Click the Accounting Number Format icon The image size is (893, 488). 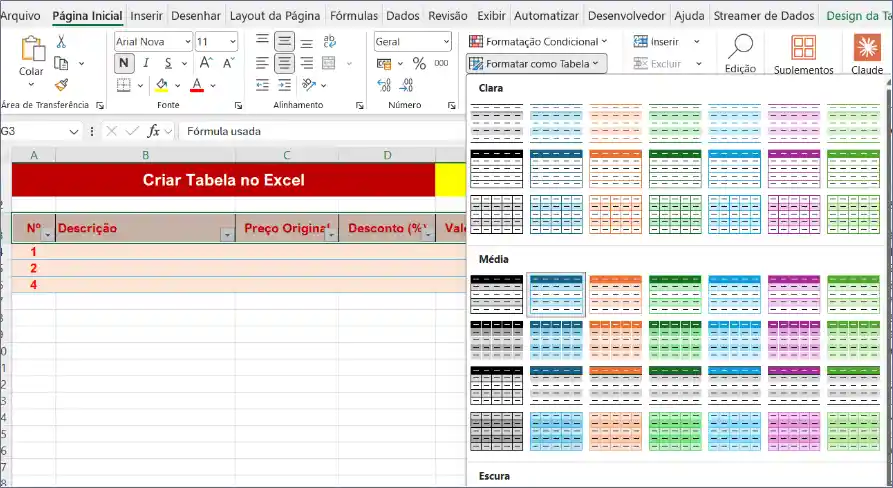[384, 63]
